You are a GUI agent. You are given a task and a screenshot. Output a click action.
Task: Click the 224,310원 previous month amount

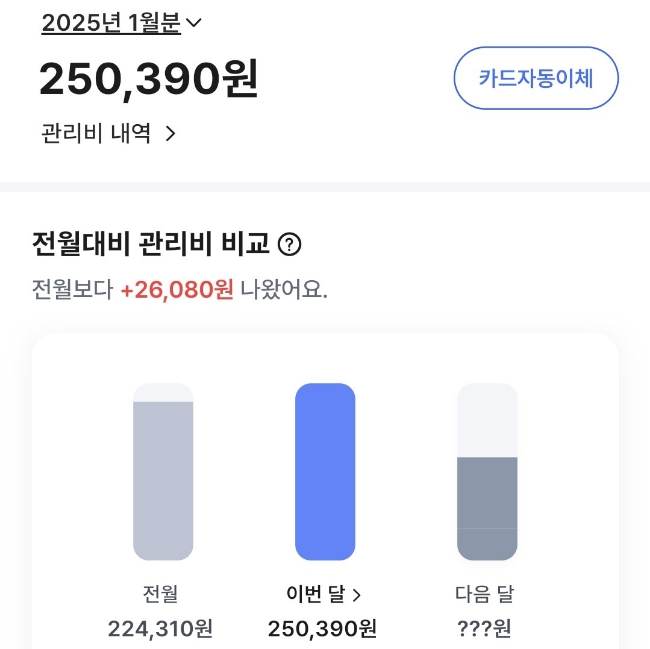pos(160,628)
